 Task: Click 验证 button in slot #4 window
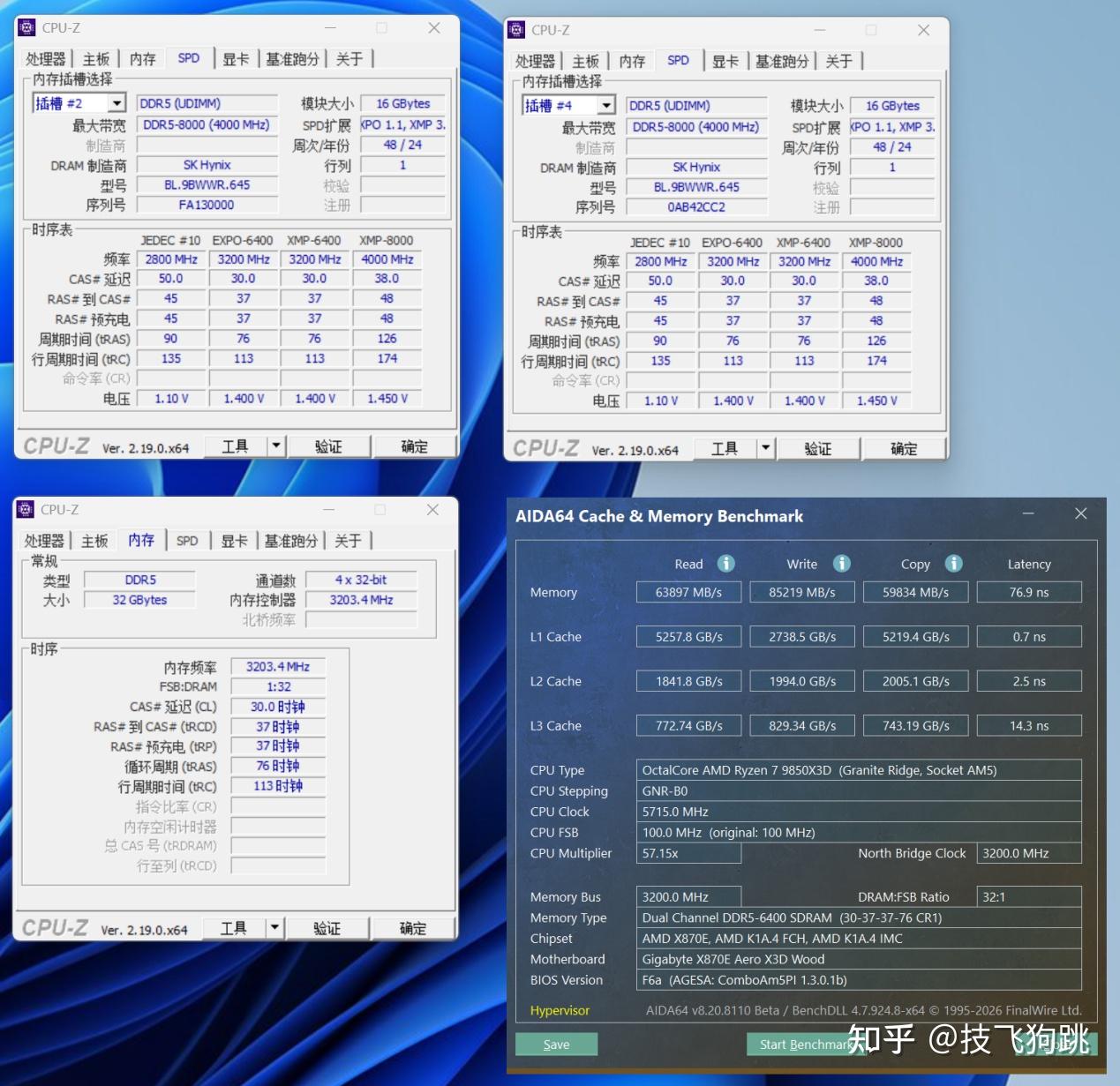(818, 448)
